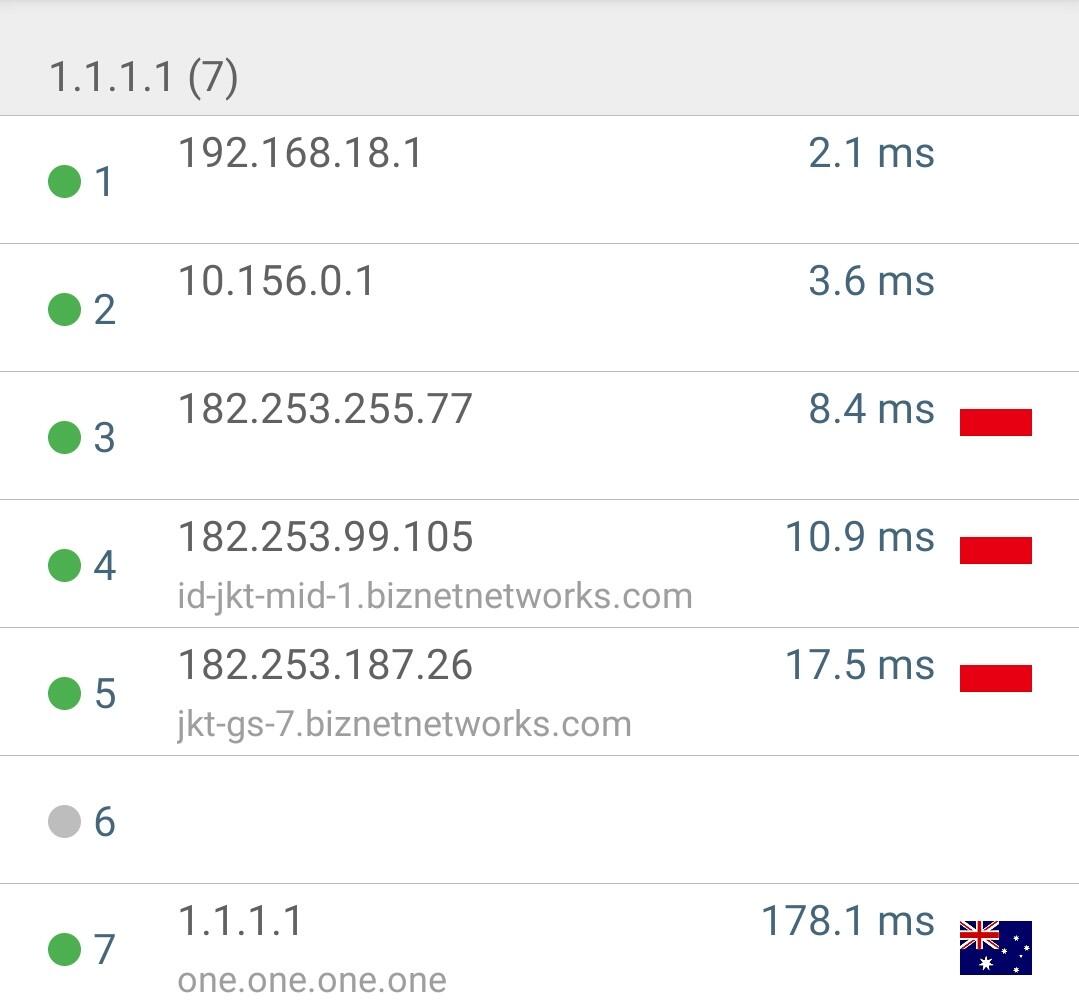Screen dimensions: 1079x1006
Task: Click the 2.1 ms response time
Action: click(871, 154)
